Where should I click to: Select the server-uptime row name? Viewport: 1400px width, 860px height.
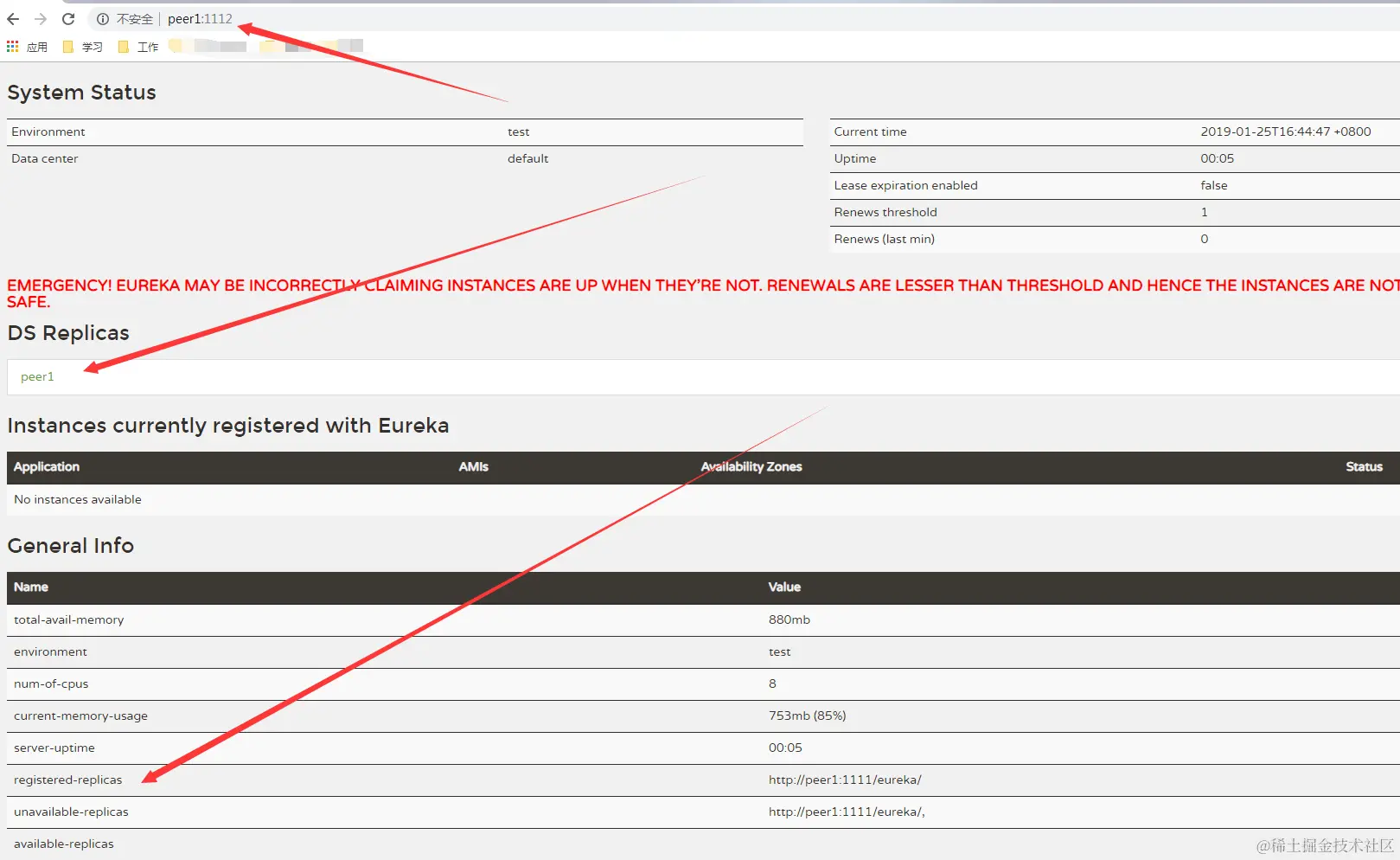[x=54, y=748]
